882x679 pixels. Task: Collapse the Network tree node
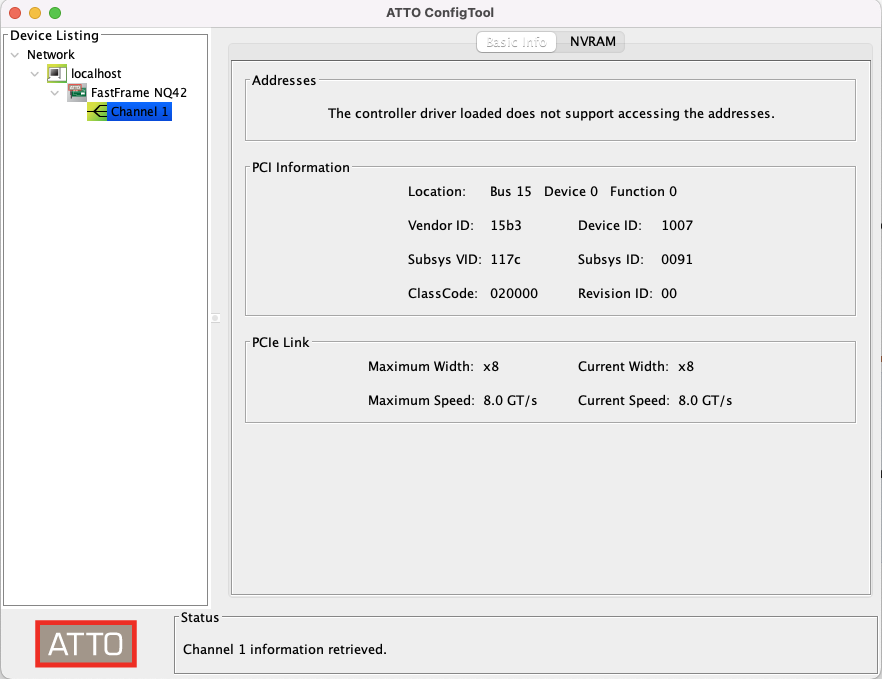click(15, 55)
